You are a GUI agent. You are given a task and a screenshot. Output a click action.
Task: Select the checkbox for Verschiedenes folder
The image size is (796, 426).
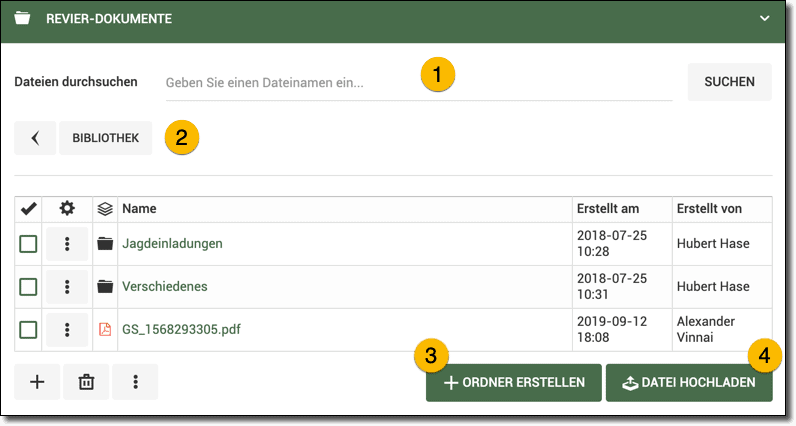tap(29, 287)
